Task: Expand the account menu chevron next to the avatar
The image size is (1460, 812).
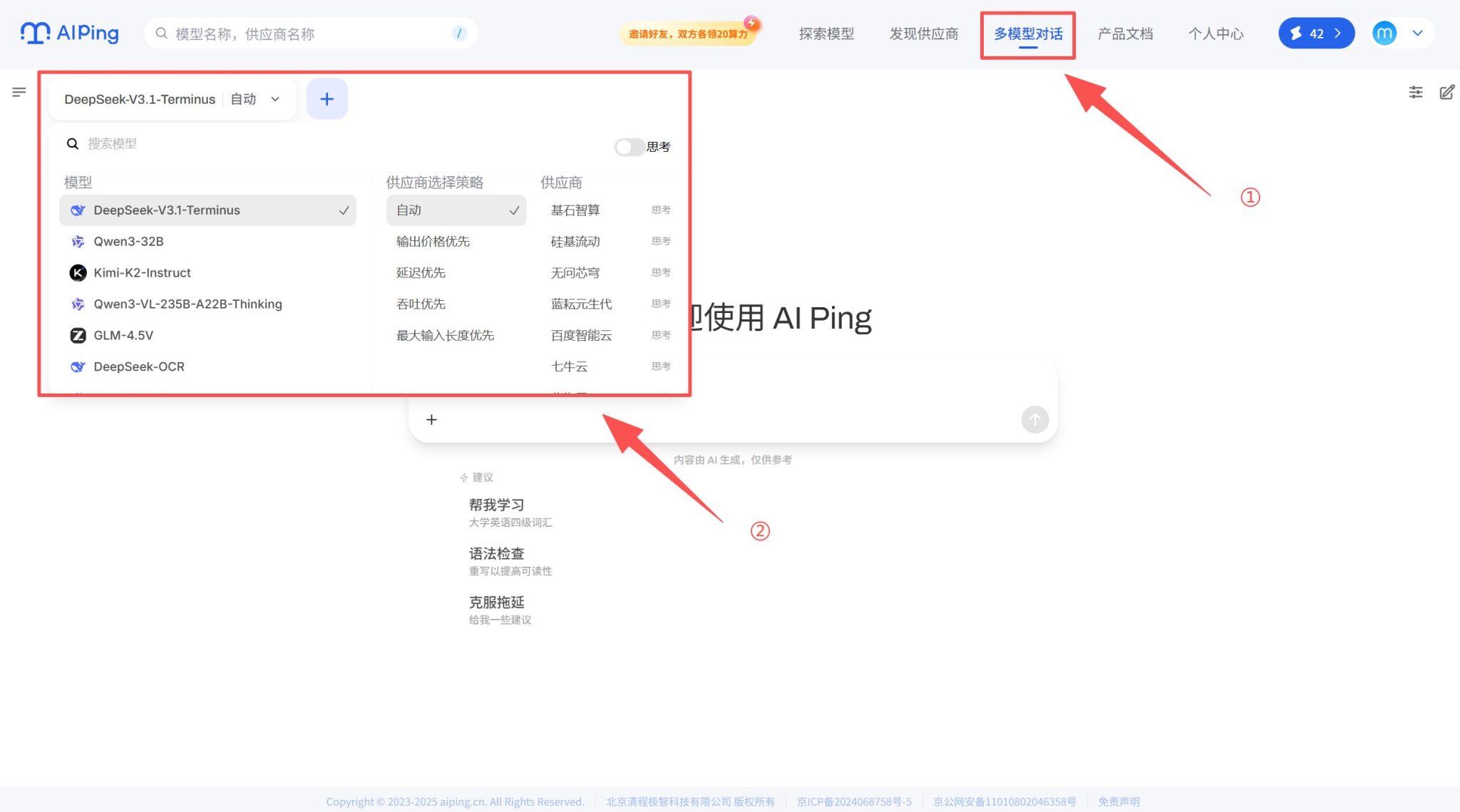Action: (x=1417, y=34)
